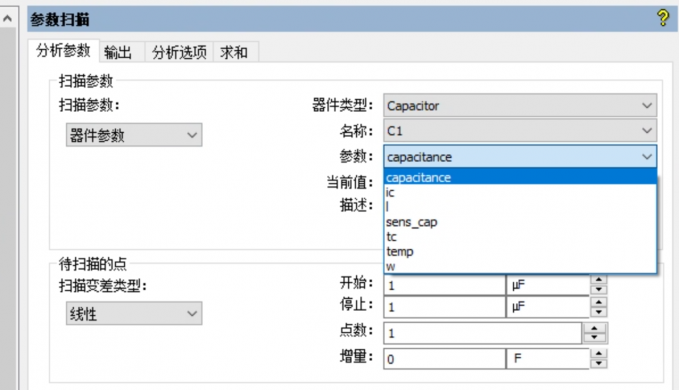679x390 pixels.
Task: Click the 停止 stop value field
Action: click(x=444, y=307)
